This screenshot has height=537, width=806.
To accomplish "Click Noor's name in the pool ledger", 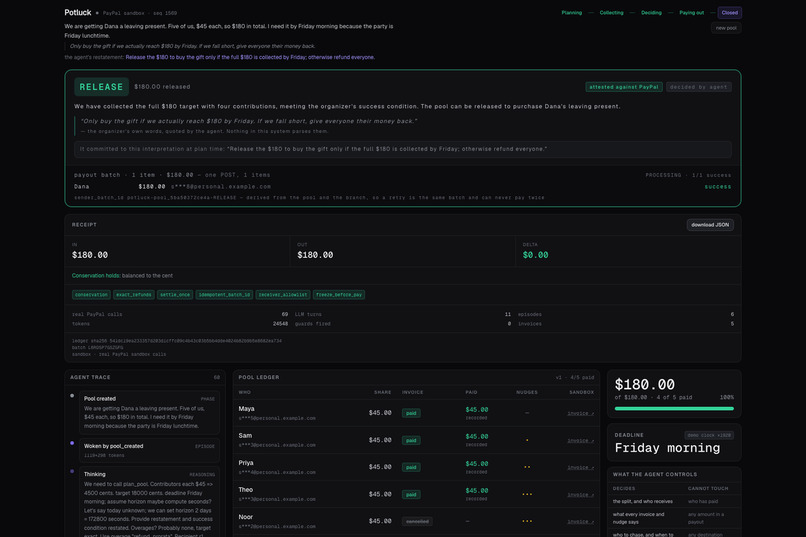I will coord(246,517).
